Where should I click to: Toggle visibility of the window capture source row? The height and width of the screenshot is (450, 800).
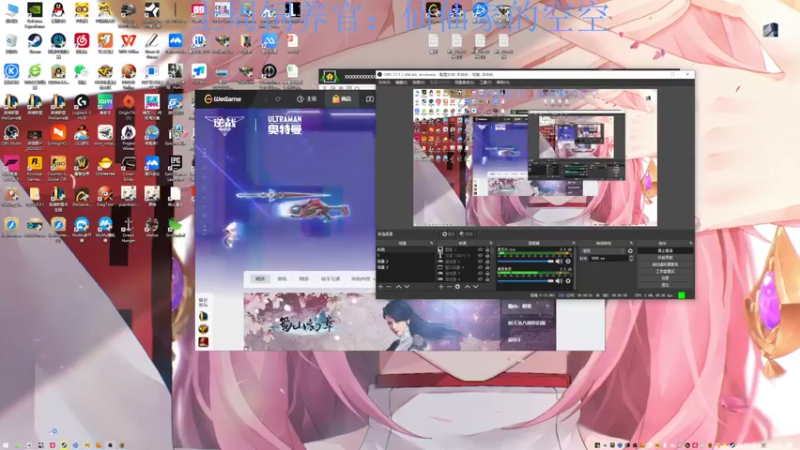[x=480, y=267]
